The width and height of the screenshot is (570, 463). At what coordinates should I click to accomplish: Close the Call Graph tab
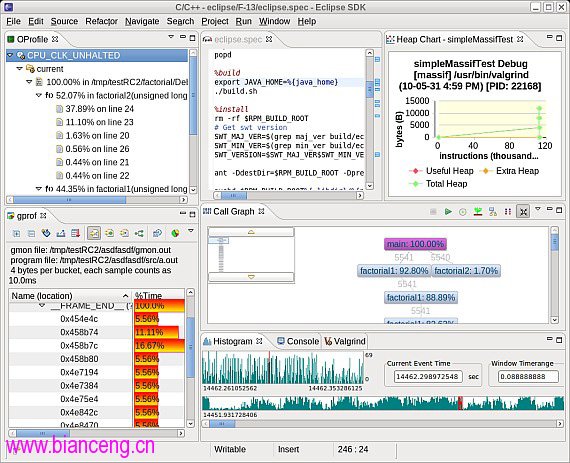(x=261, y=211)
